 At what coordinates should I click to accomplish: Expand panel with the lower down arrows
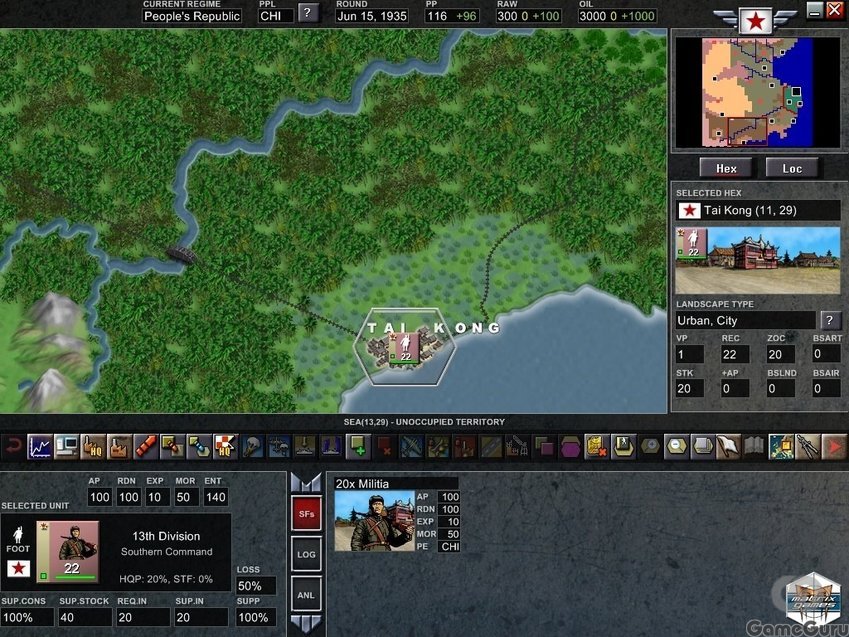click(x=306, y=623)
